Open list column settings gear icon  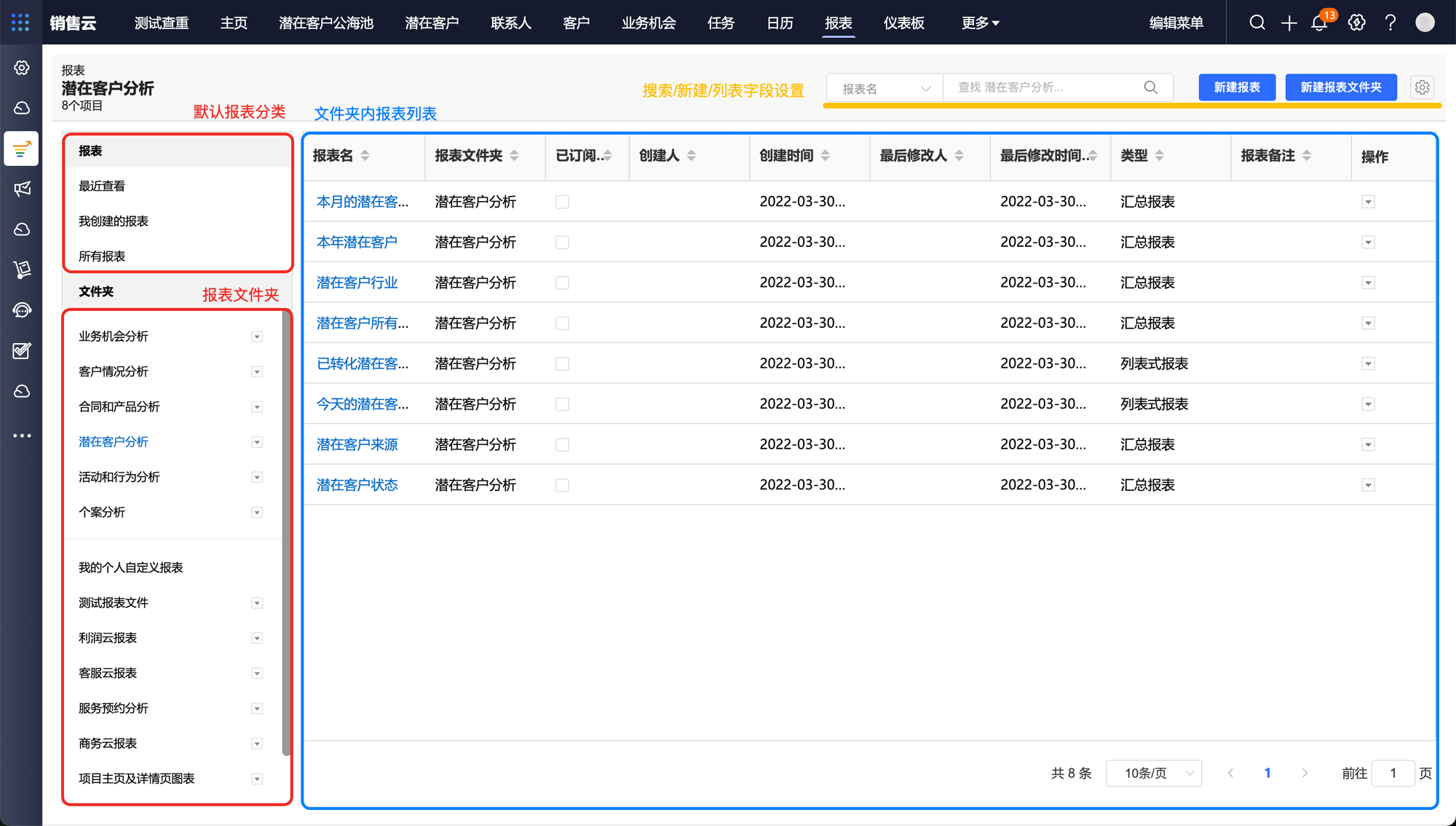click(x=1422, y=87)
